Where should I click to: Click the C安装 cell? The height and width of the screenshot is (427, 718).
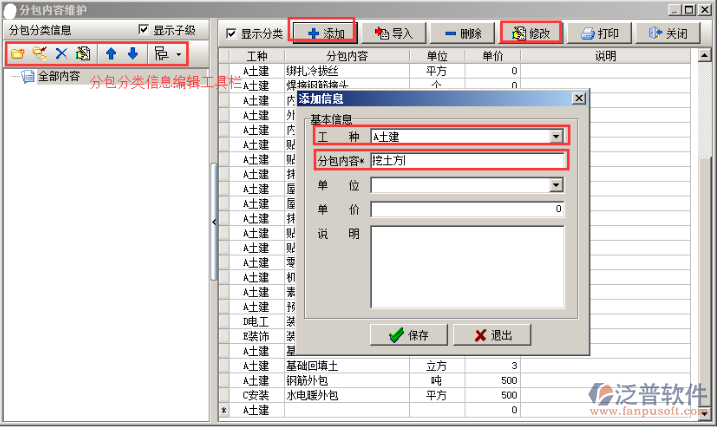pyautogui.click(x=257, y=395)
